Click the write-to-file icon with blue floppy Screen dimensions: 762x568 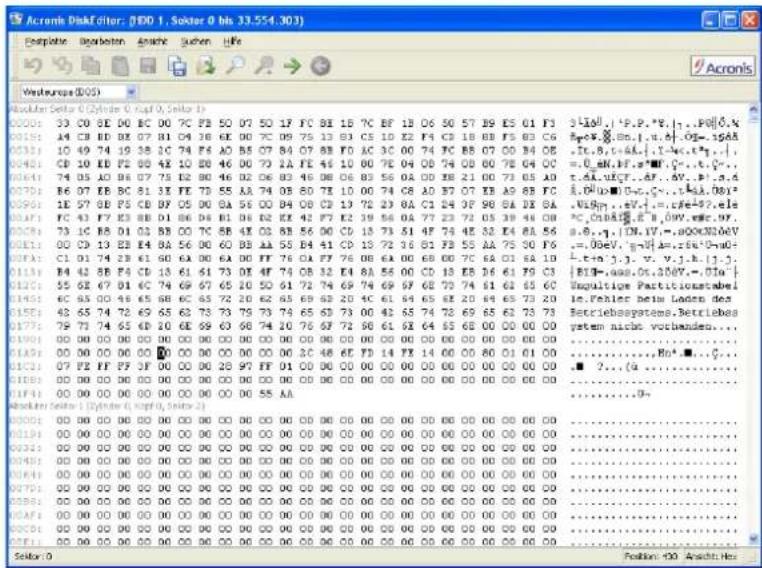click(x=177, y=66)
